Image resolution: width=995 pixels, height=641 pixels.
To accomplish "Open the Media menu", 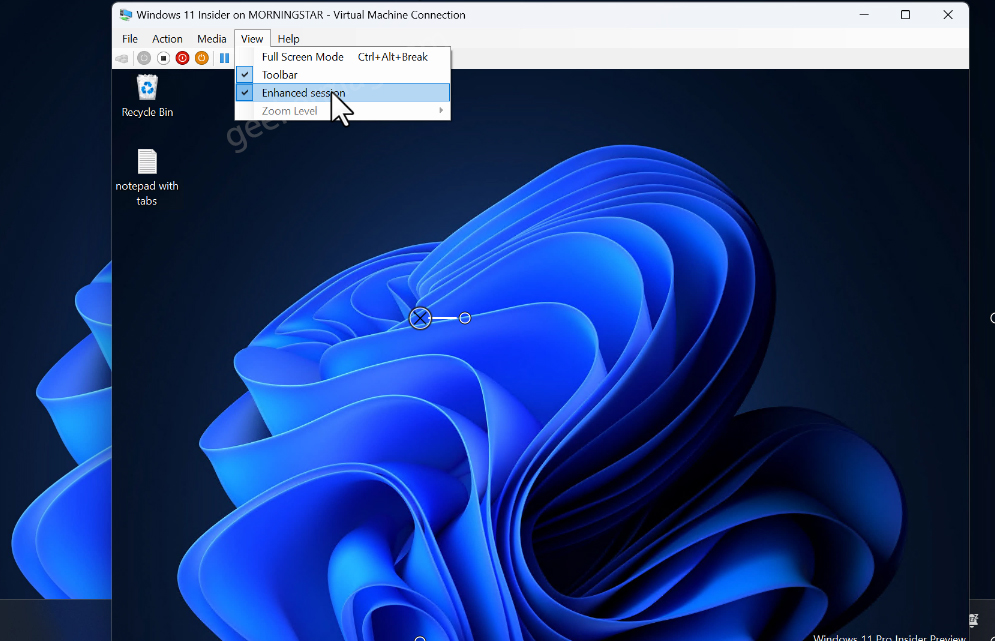I will (211, 39).
